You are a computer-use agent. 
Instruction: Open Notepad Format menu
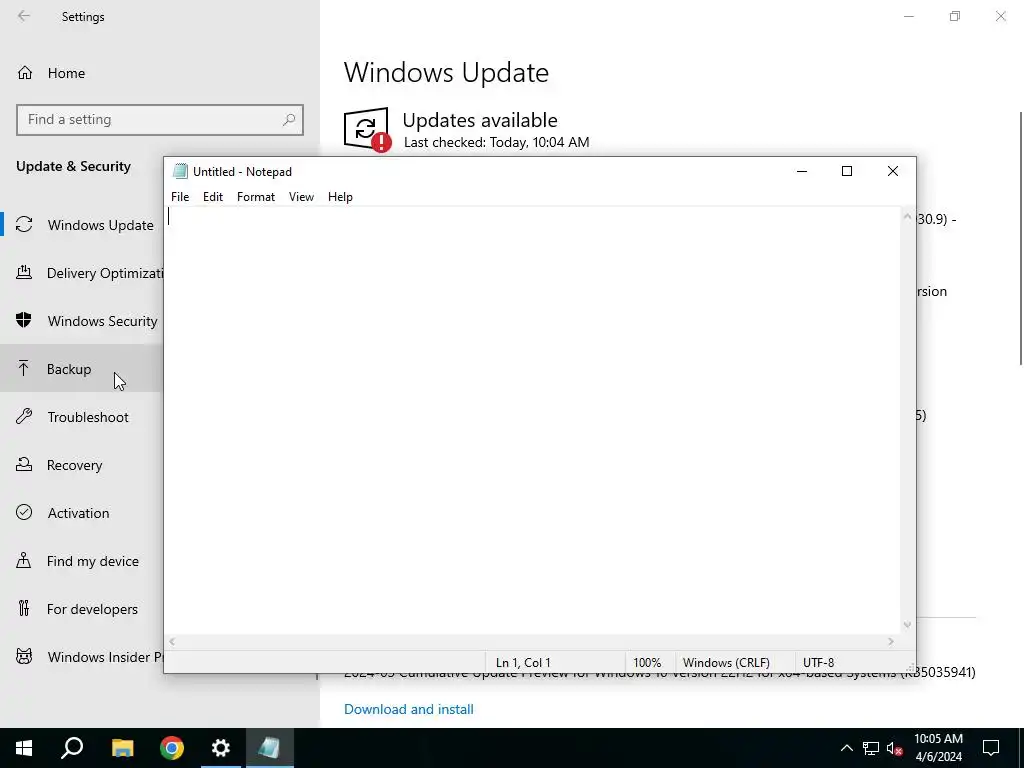tap(256, 197)
